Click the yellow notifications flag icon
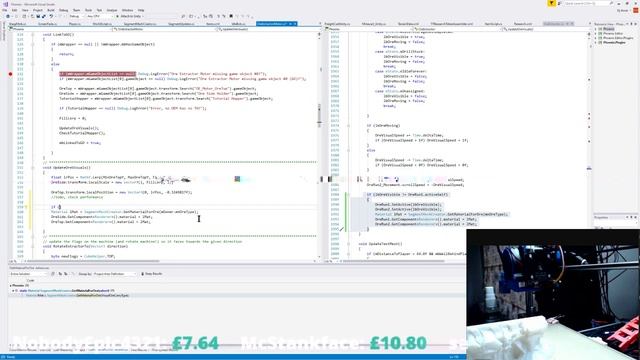 pyautogui.click(x=551, y=3)
